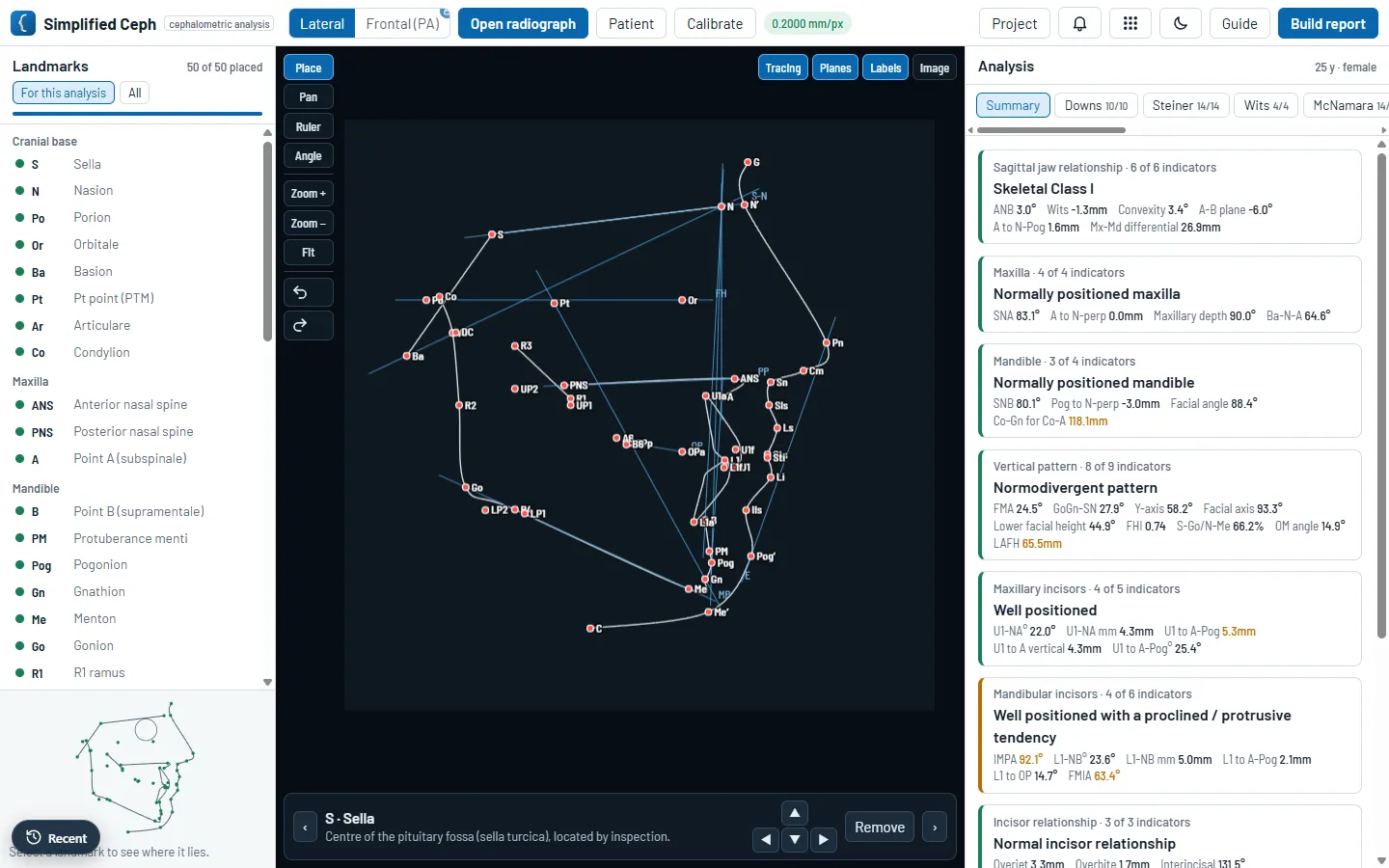Nudge the landmark right with arrow
The height and width of the screenshot is (868, 1389).
(823, 840)
